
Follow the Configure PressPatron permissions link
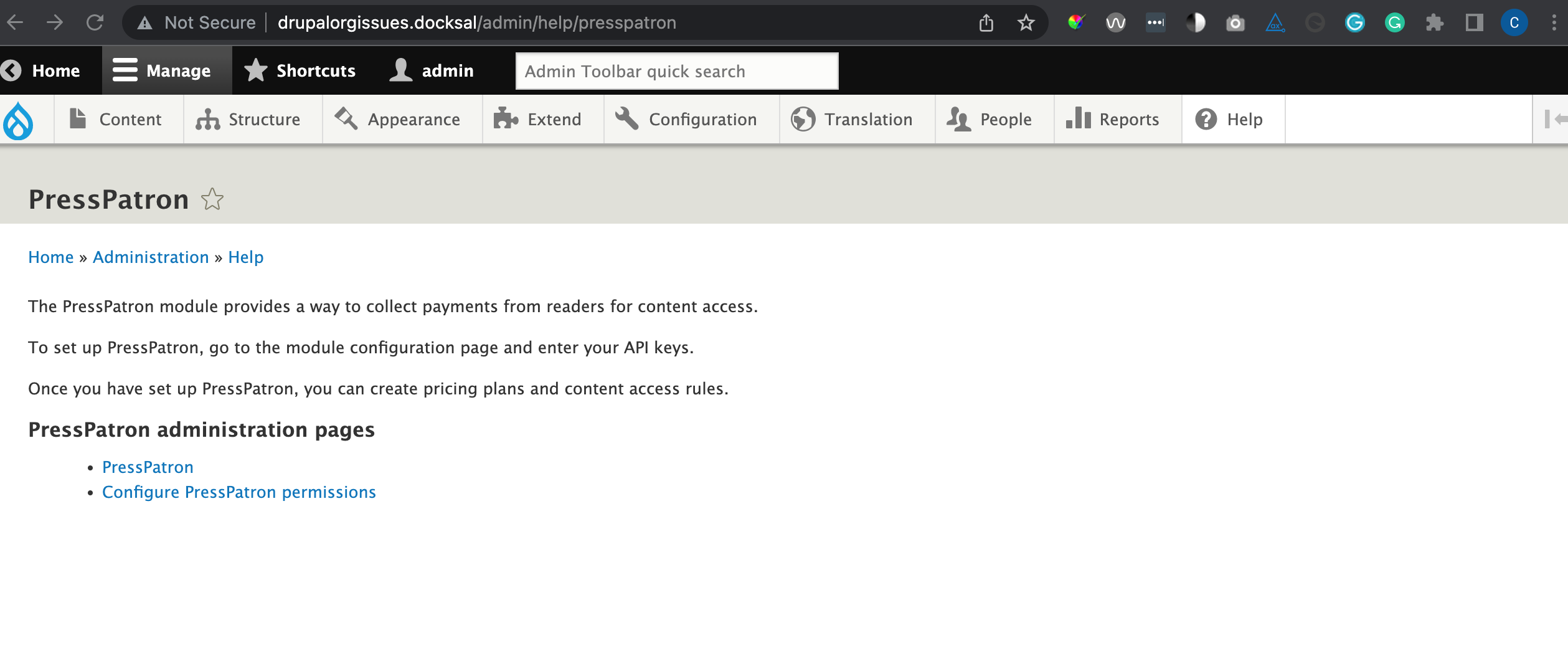tap(239, 492)
